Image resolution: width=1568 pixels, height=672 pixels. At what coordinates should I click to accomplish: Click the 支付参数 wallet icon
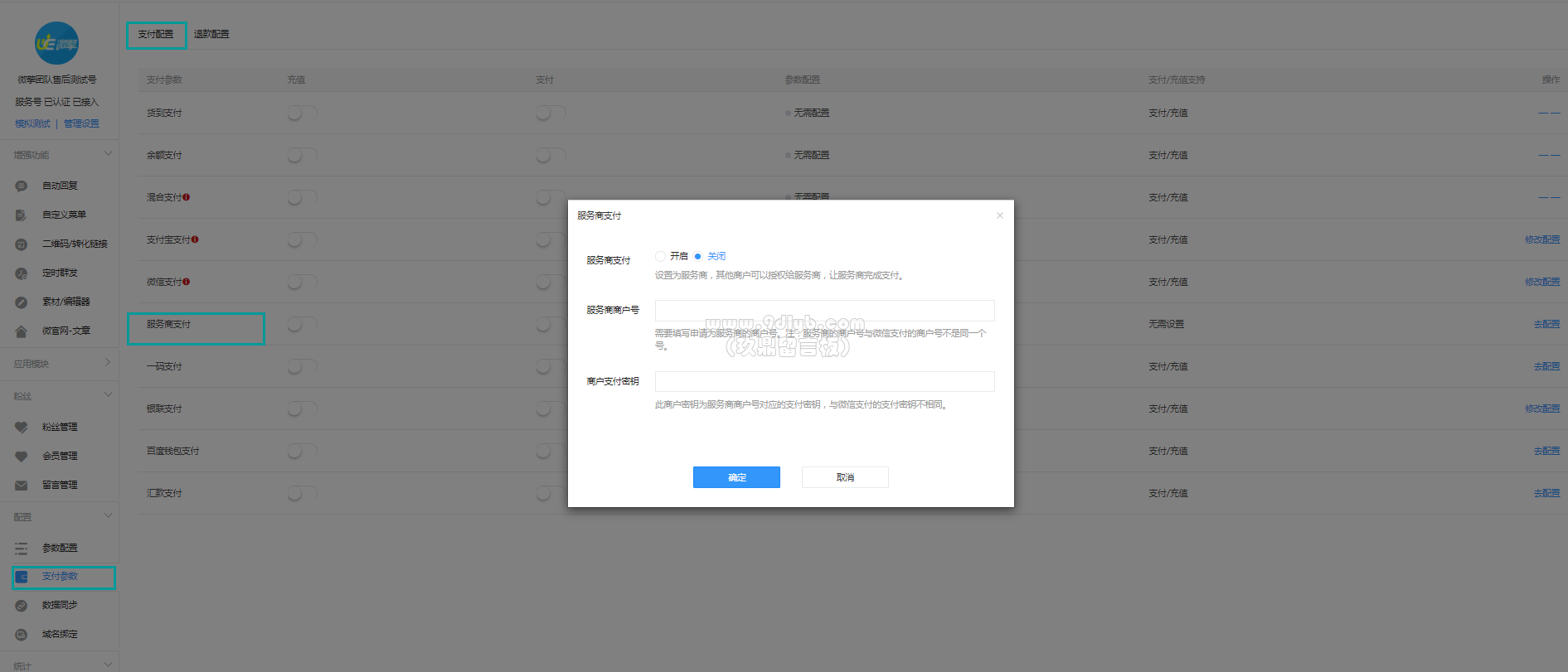[22, 577]
